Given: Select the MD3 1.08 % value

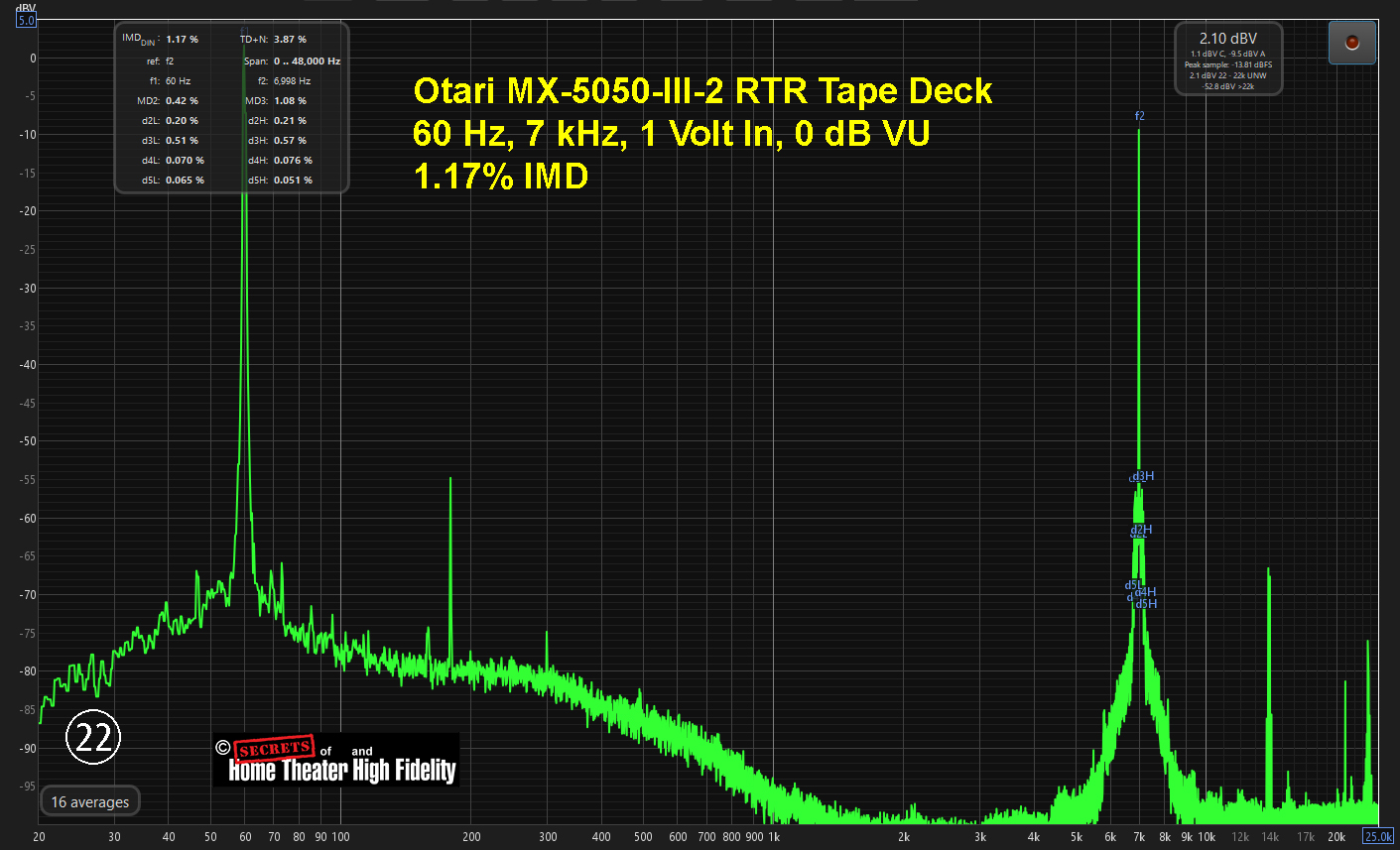Looking at the screenshot, I should 290,101.
